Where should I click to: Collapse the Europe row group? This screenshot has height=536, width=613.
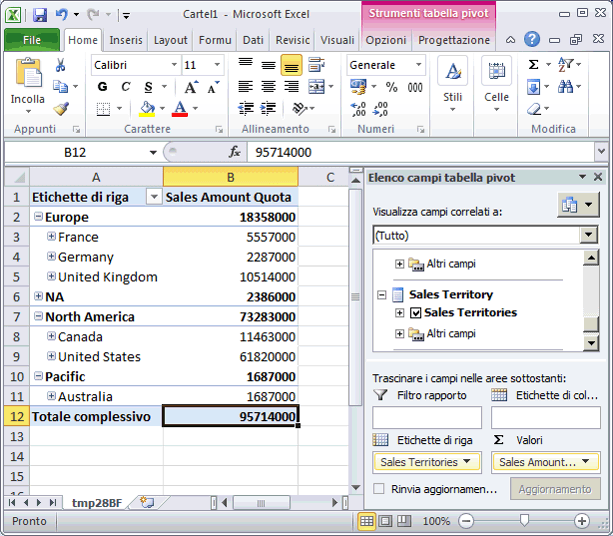[x=38, y=216]
